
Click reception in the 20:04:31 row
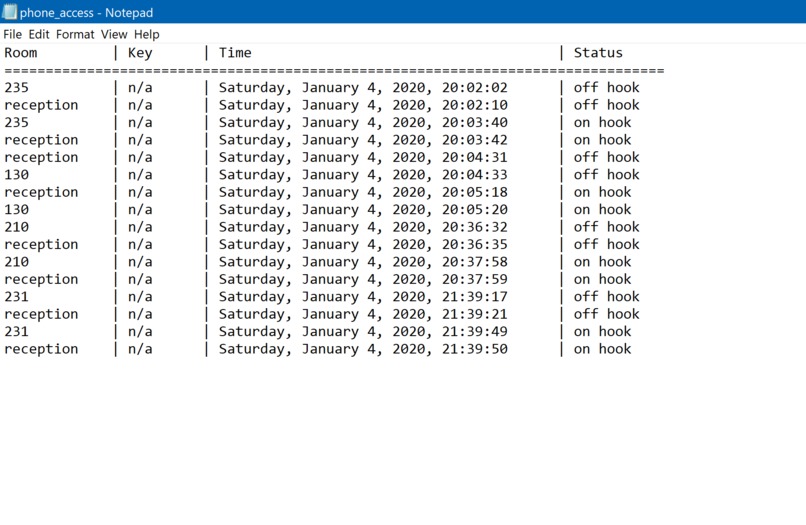[41, 158]
